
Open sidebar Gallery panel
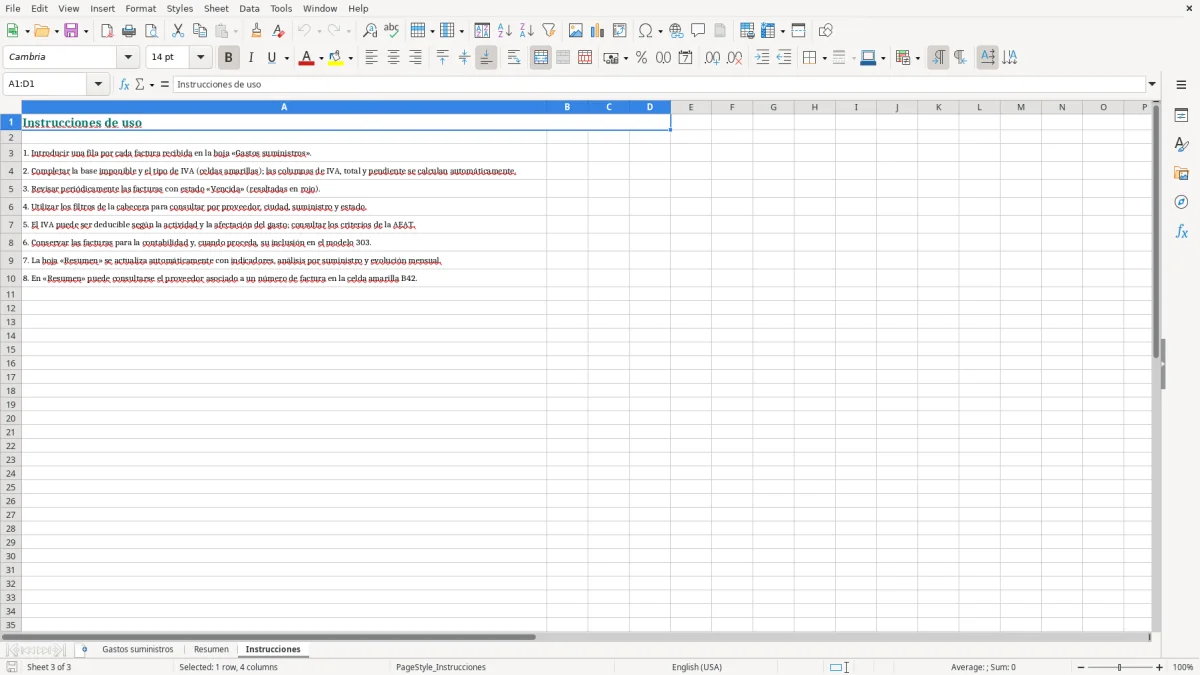point(1181,173)
